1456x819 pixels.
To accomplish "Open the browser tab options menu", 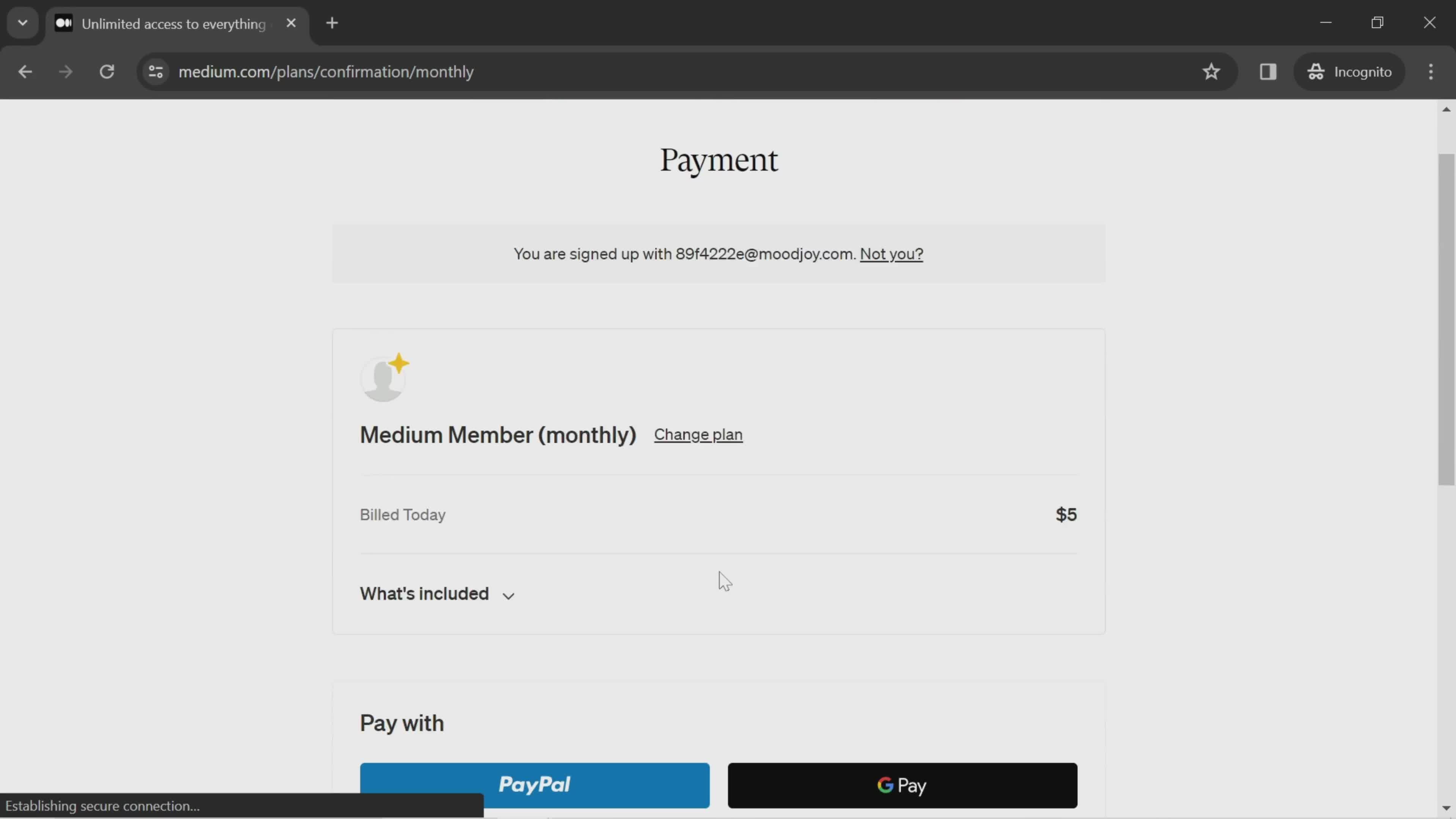I will (22, 22).
